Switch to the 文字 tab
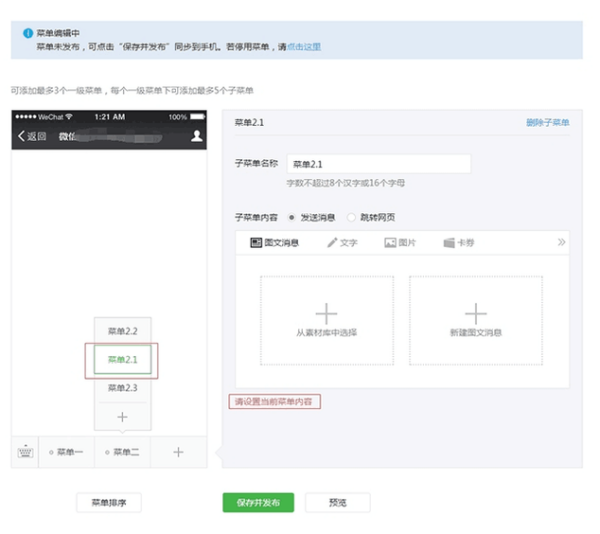The width and height of the screenshot is (600, 534). 341,242
